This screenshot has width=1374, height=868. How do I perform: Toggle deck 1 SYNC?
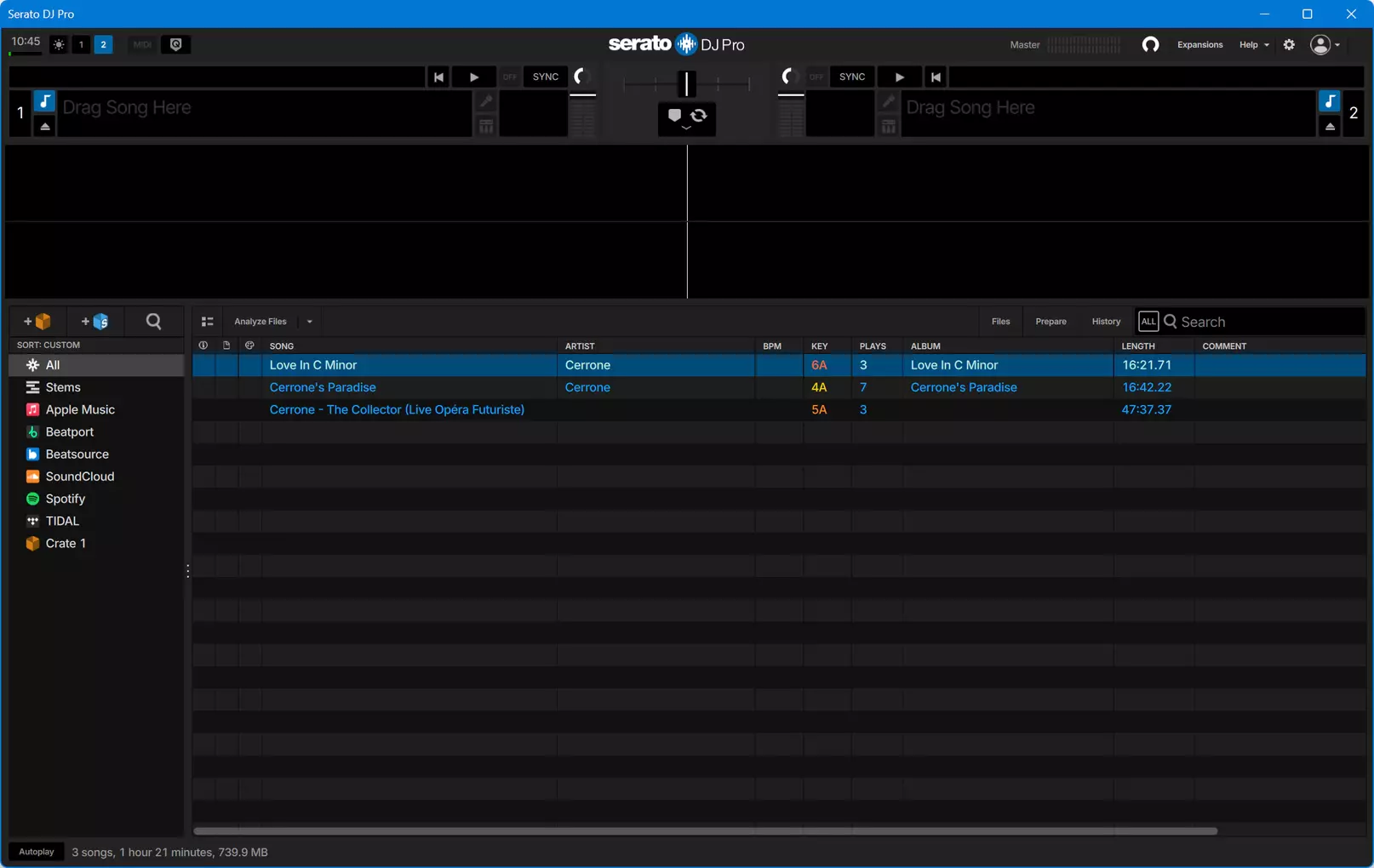[546, 77]
